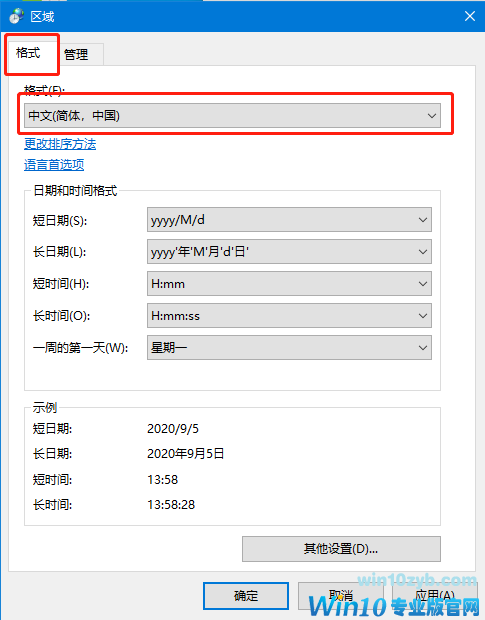Click the example long time 13:58:28
Screen dimensions: 485x620
click(171, 505)
